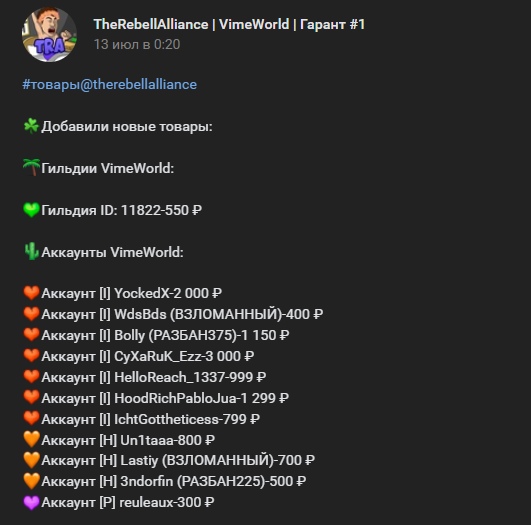Screen dimensions: 531x525
Task: Open the TRA group avatar
Action: [x=49, y=35]
